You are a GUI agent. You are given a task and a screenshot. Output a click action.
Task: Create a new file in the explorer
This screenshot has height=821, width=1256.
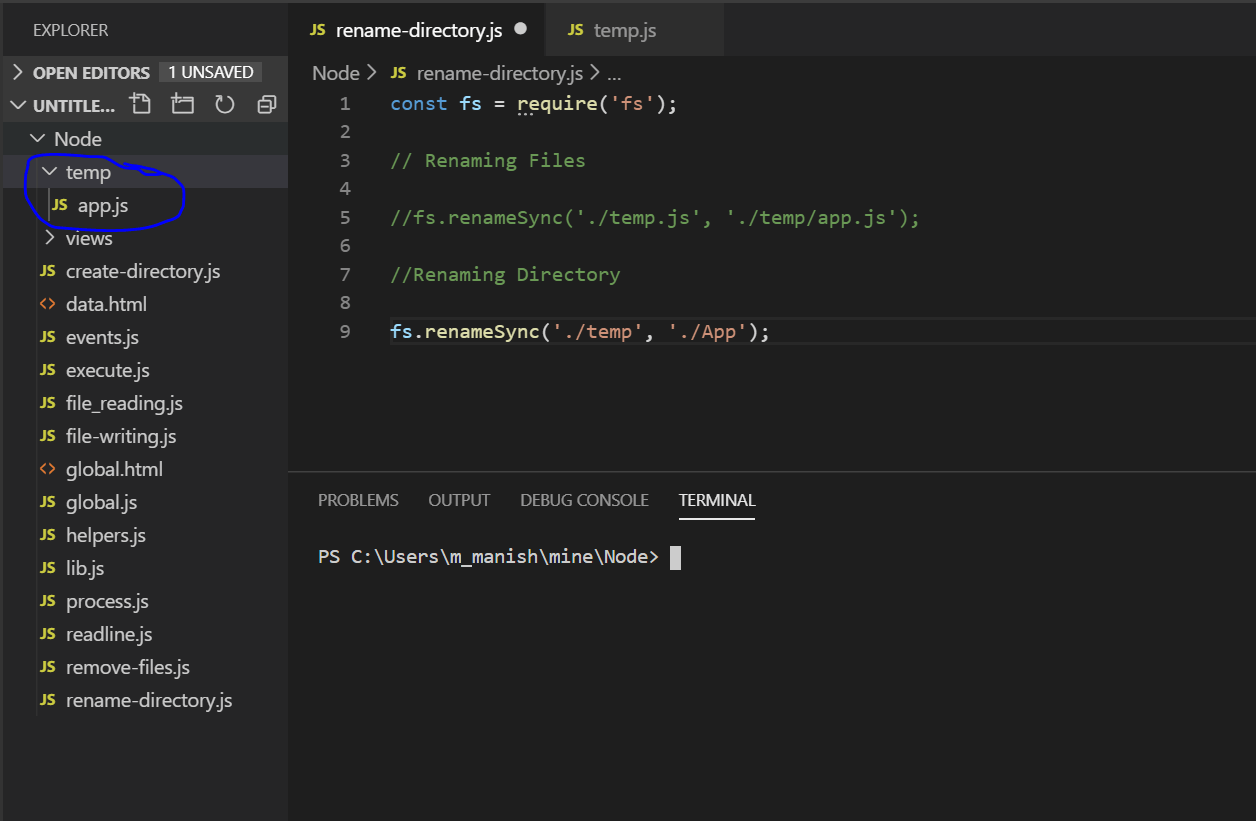(139, 104)
